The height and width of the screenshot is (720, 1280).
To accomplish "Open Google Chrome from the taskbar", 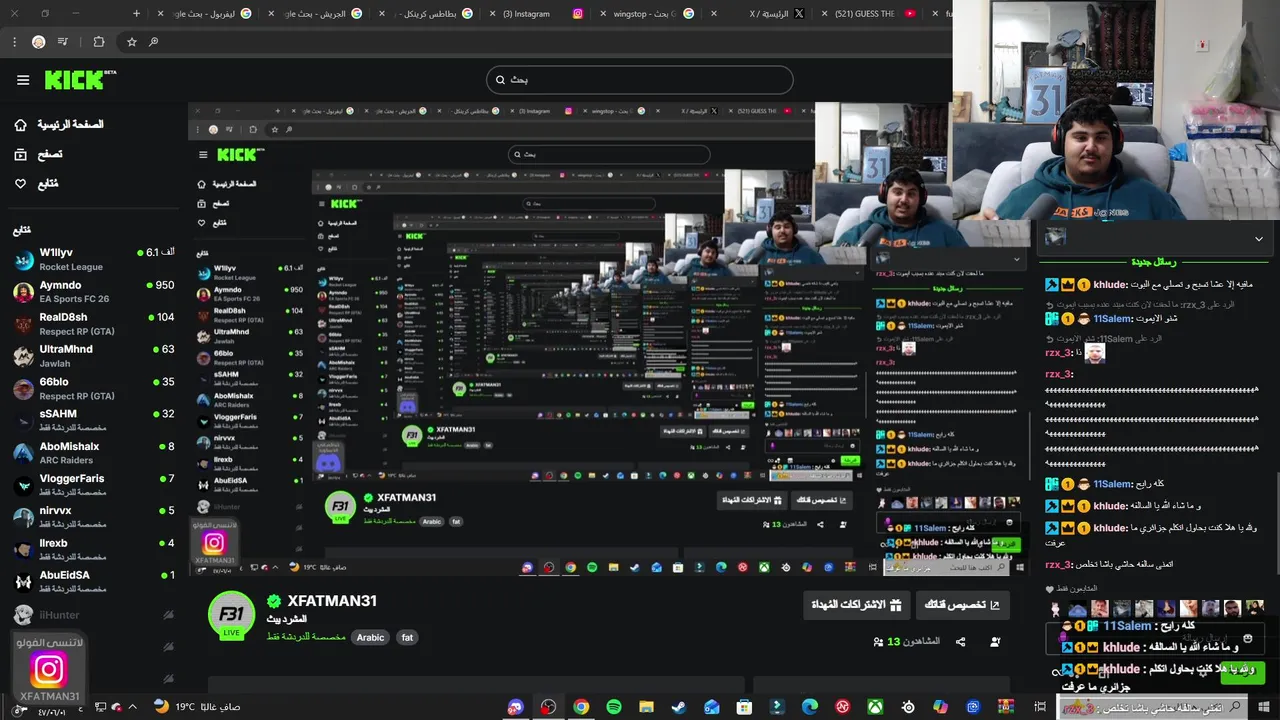I will coord(581,707).
